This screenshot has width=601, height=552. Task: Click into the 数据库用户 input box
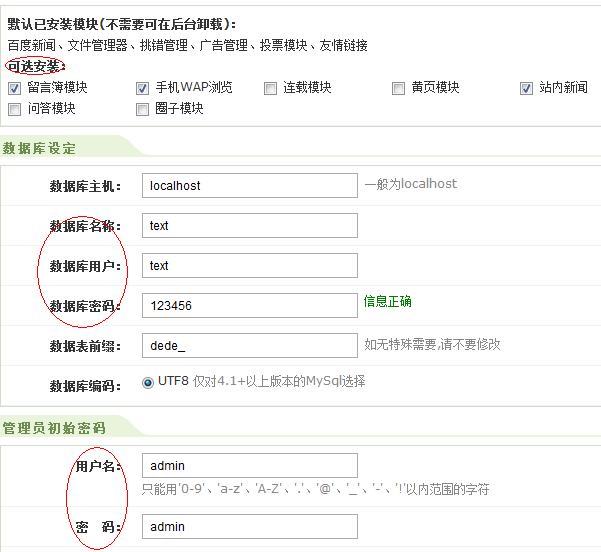pos(249,265)
